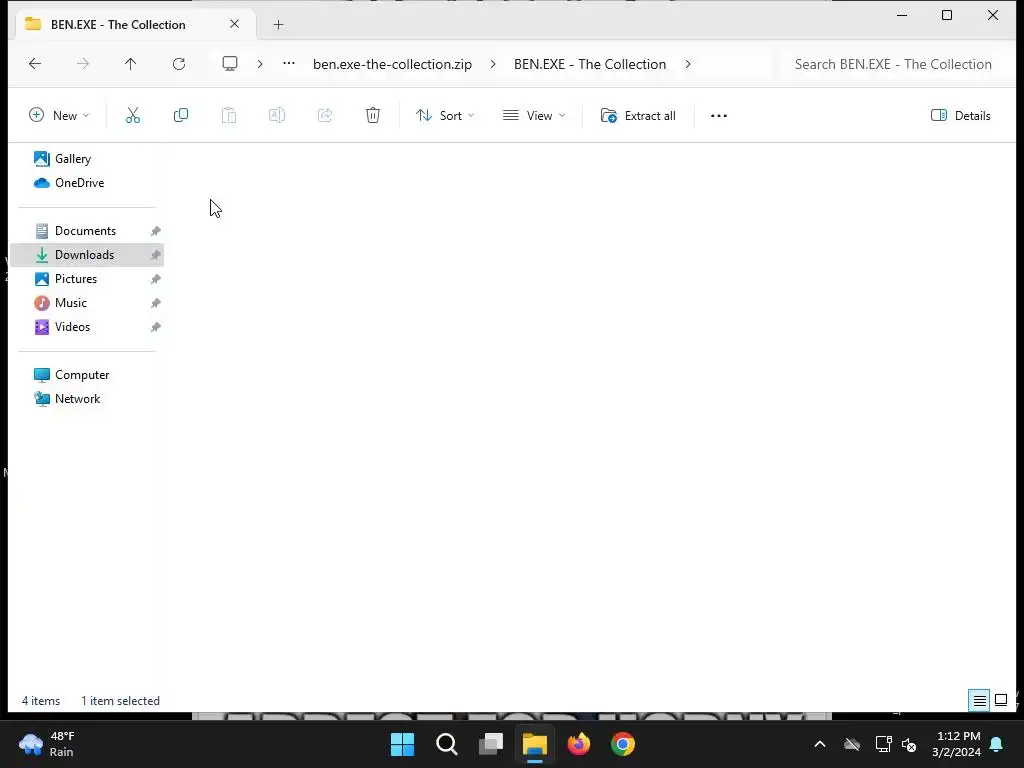This screenshot has height=768, width=1024.
Task: Open the notifications bell
Action: (997, 744)
